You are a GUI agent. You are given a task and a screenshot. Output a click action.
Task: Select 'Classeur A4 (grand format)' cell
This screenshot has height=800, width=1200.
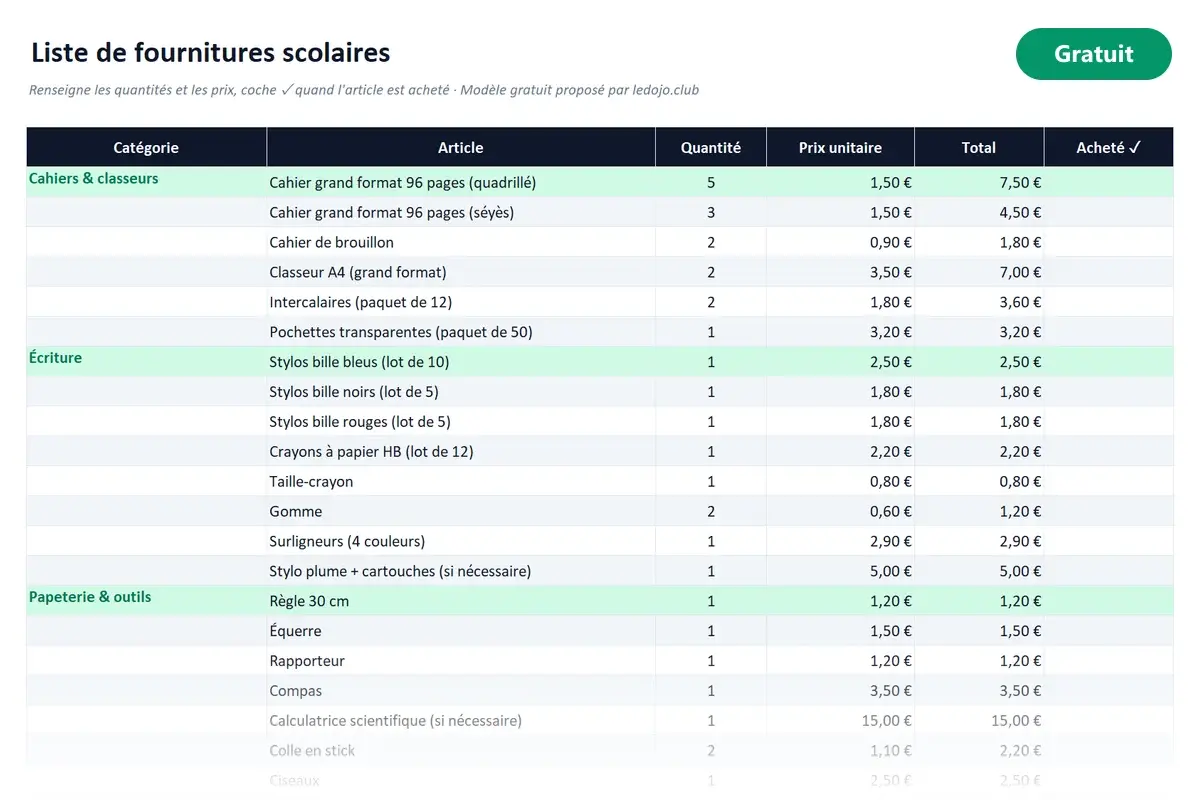(461, 272)
